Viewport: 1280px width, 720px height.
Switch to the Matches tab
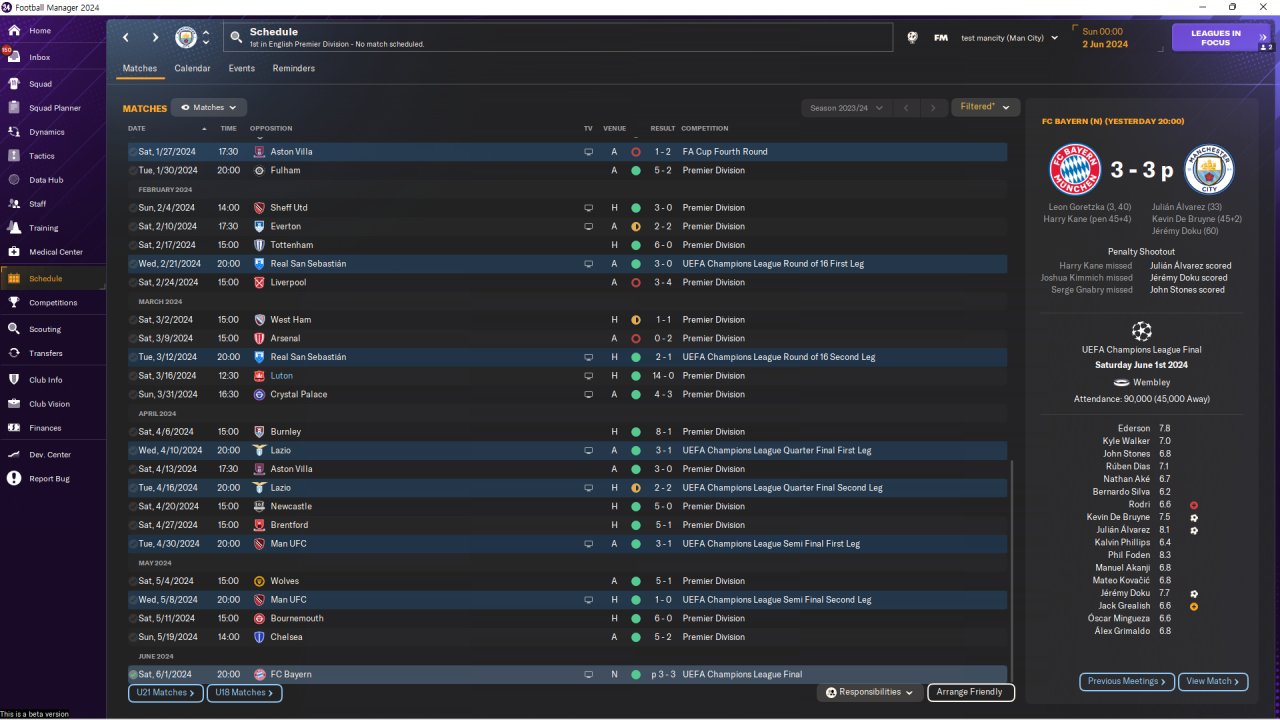click(140, 69)
